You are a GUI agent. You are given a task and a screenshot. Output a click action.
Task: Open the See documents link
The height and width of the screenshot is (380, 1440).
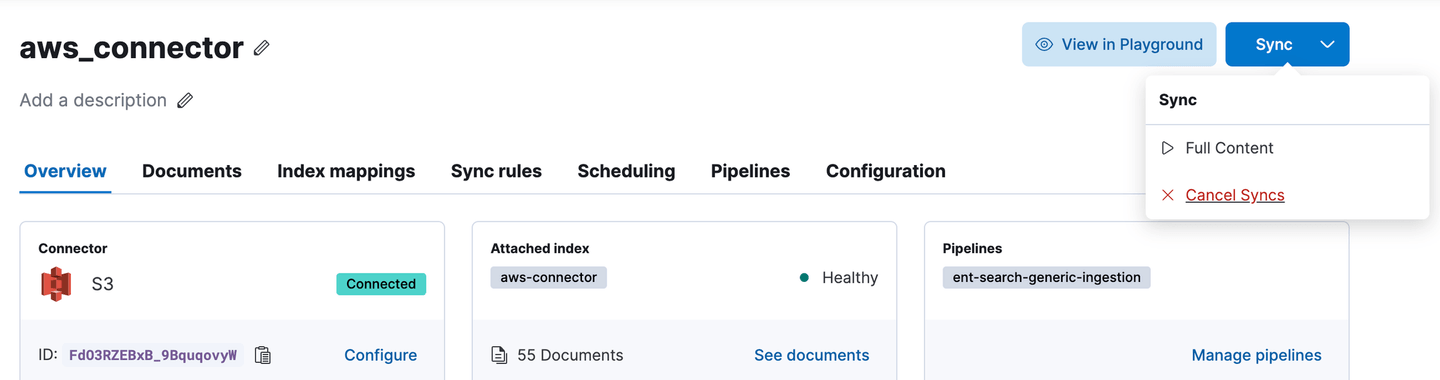click(812, 355)
